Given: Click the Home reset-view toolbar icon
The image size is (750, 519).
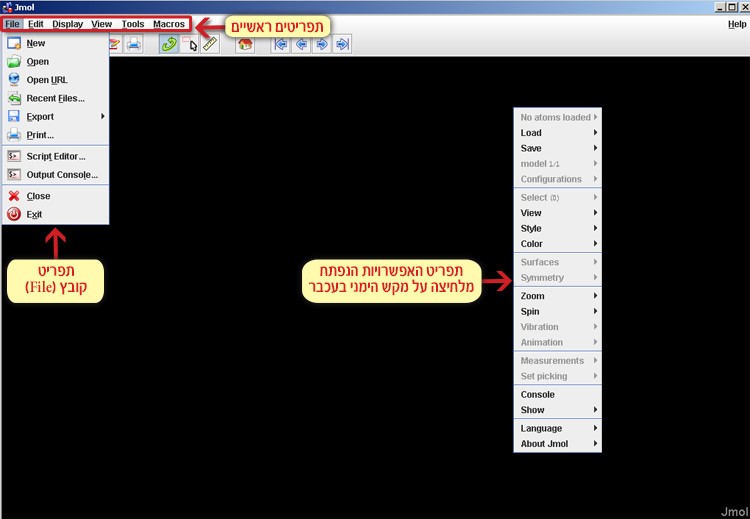Looking at the screenshot, I should [245, 44].
